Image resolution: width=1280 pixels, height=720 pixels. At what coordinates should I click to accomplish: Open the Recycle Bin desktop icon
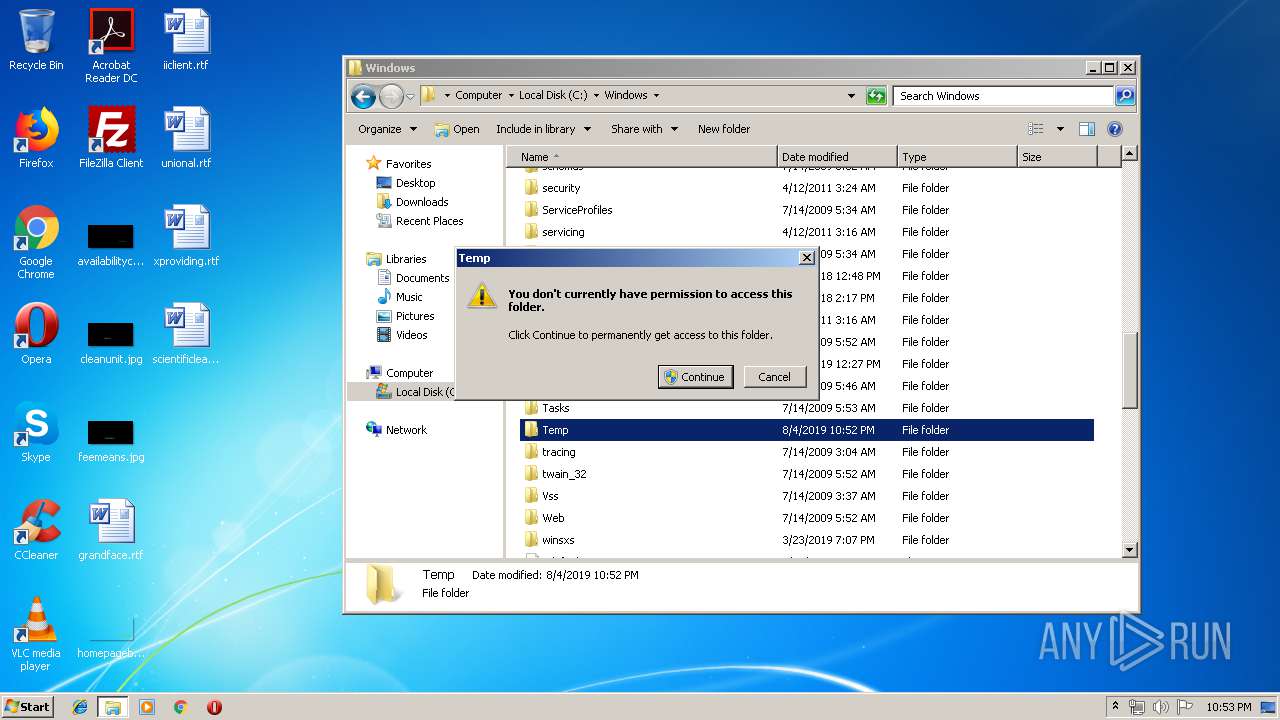point(36,40)
